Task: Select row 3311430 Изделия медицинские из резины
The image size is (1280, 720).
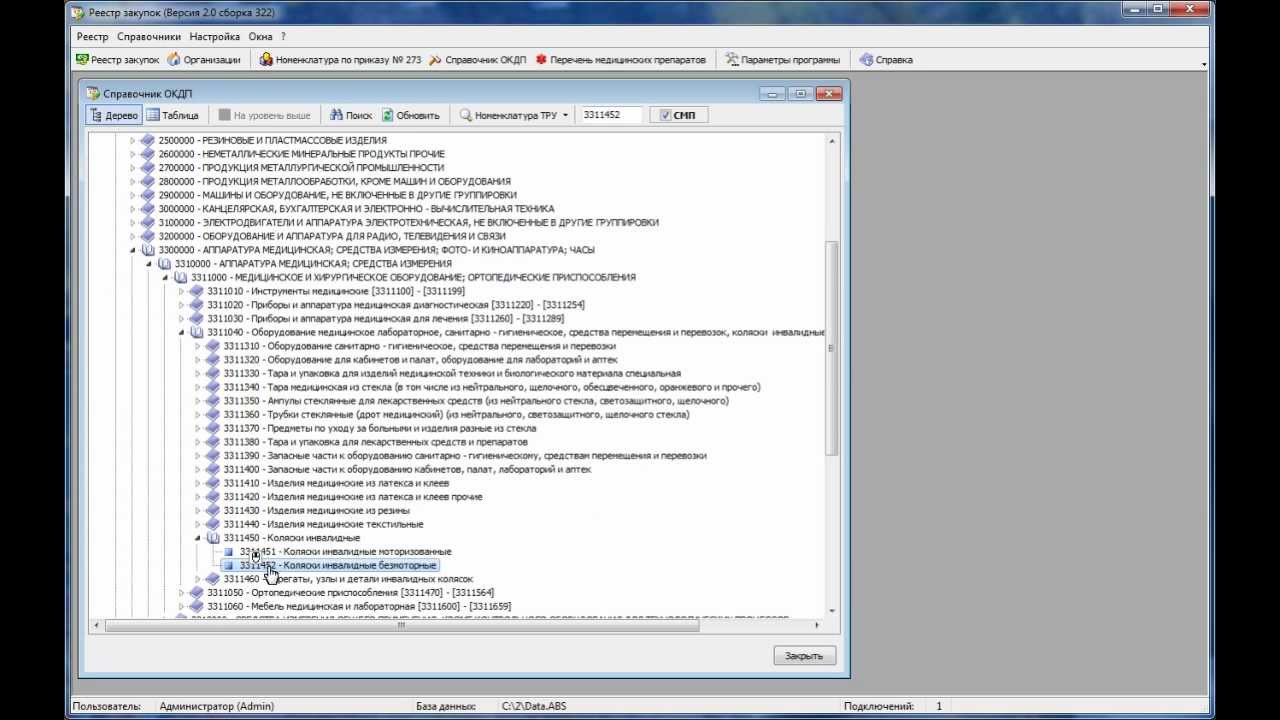Action: 316,511
